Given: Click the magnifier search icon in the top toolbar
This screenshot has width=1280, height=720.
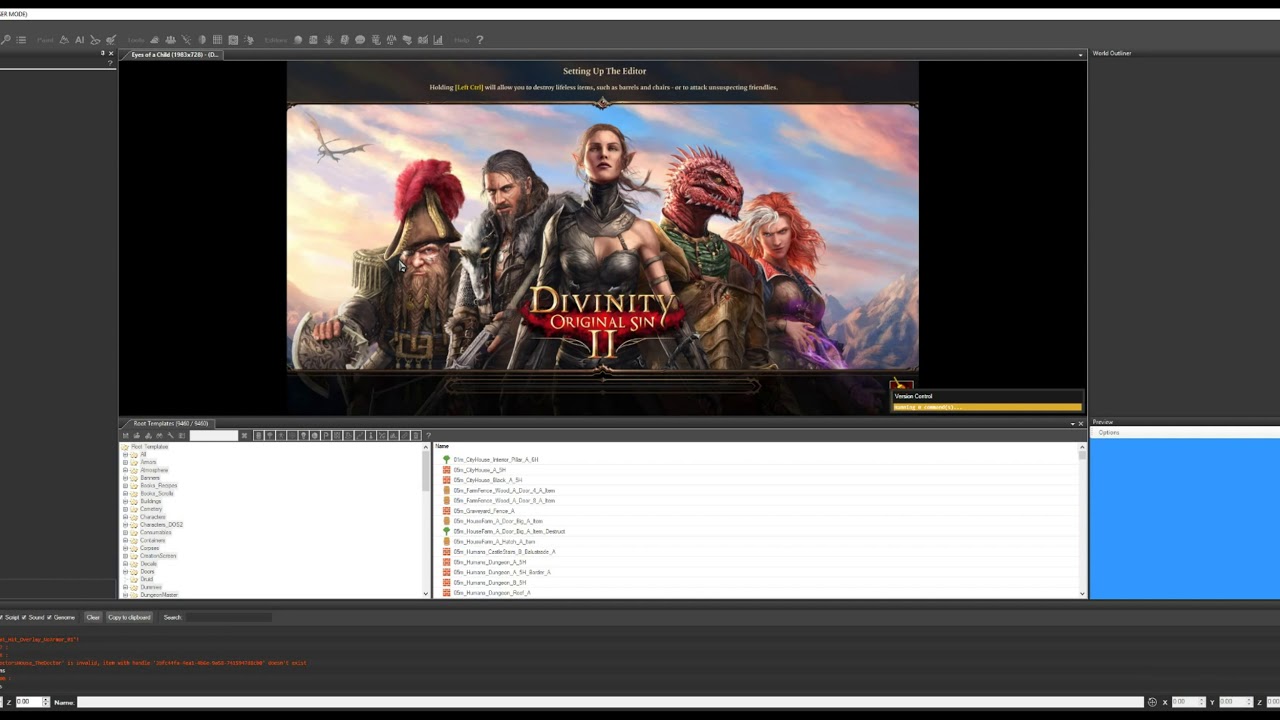Looking at the screenshot, I should click(5, 40).
